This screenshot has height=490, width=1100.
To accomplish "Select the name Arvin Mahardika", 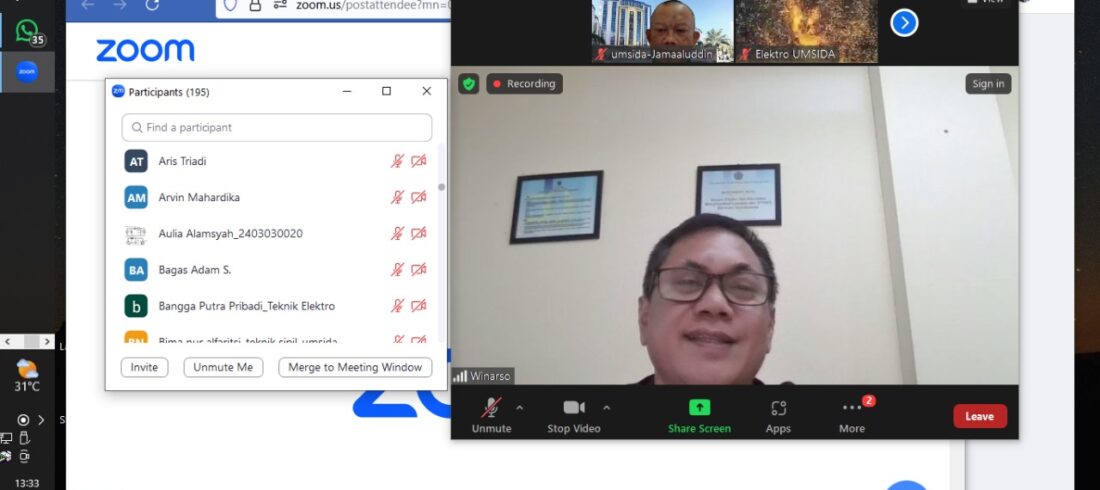I will click(x=199, y=197).
